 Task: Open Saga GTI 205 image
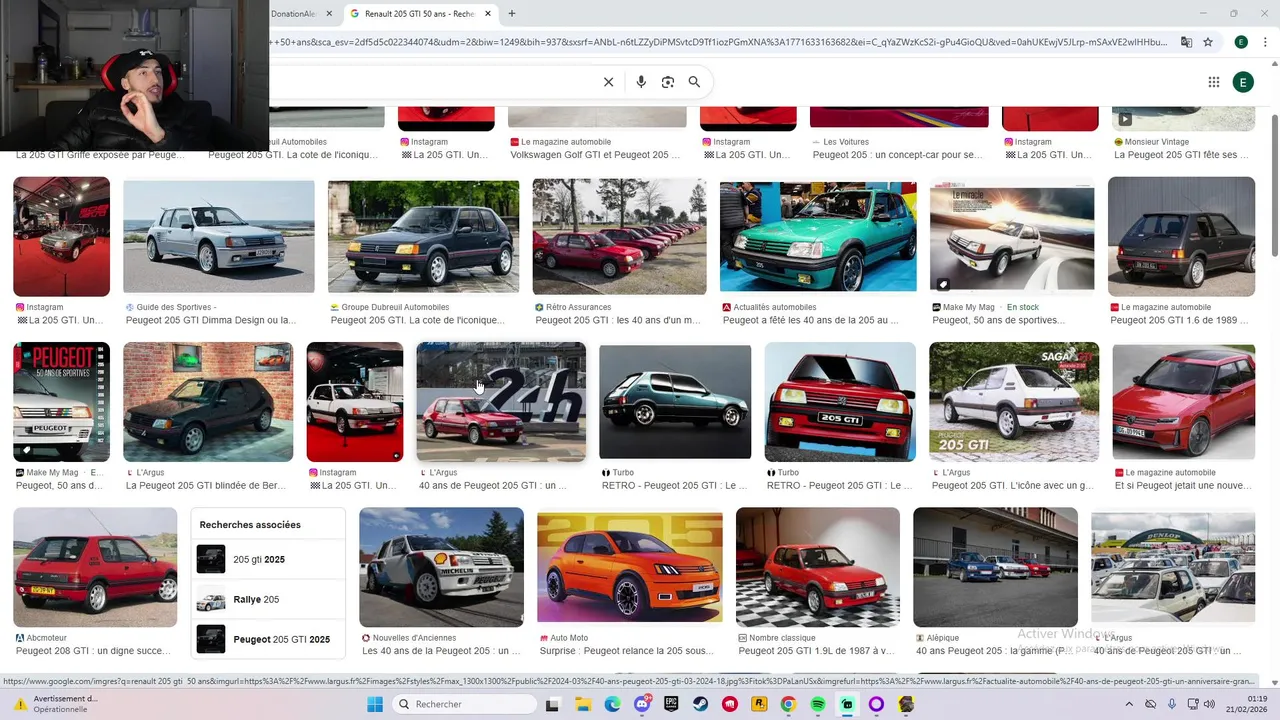(x=1014, y=402)
